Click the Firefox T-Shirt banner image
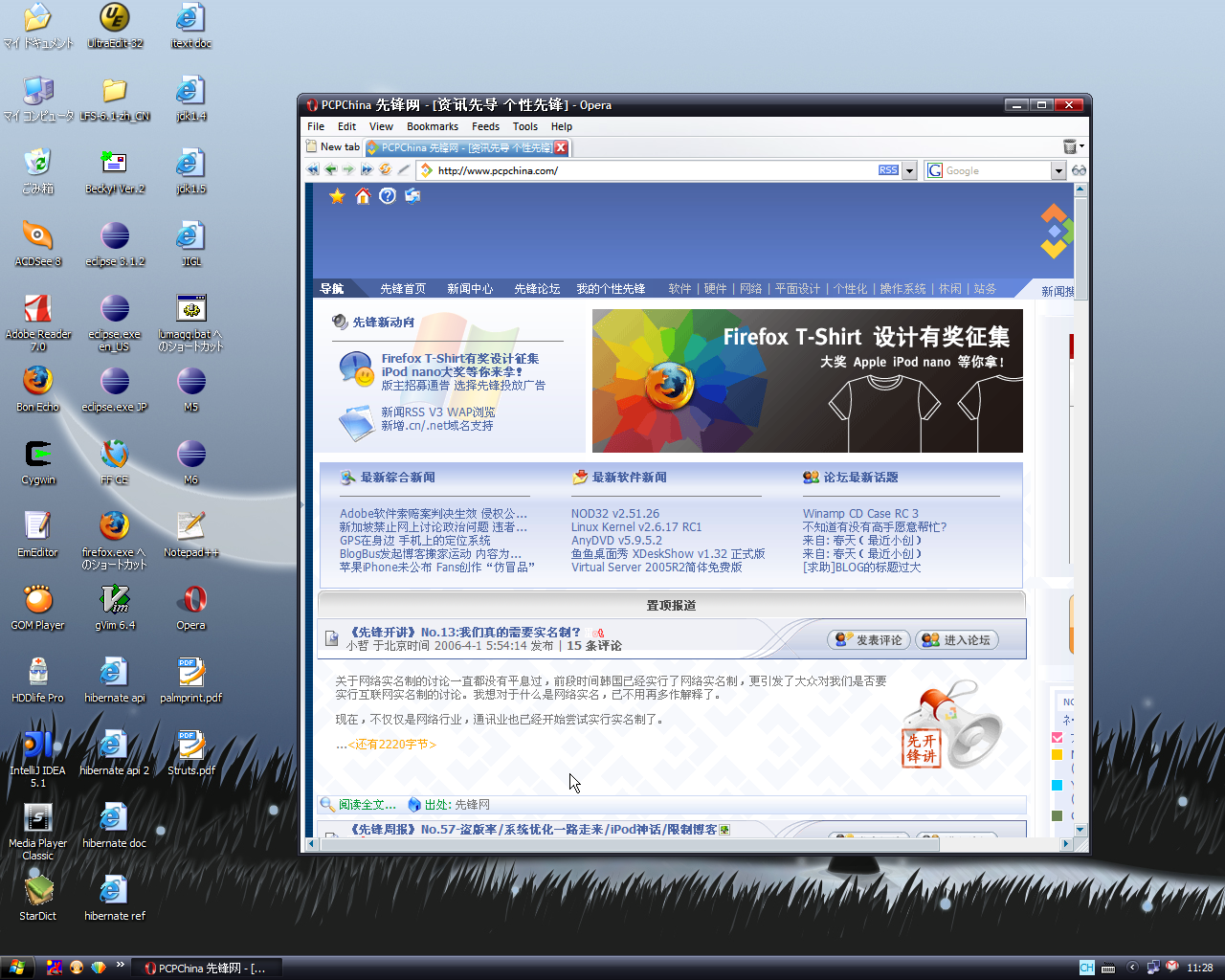Screen dimensions: 1225x980 click(808, 381)
